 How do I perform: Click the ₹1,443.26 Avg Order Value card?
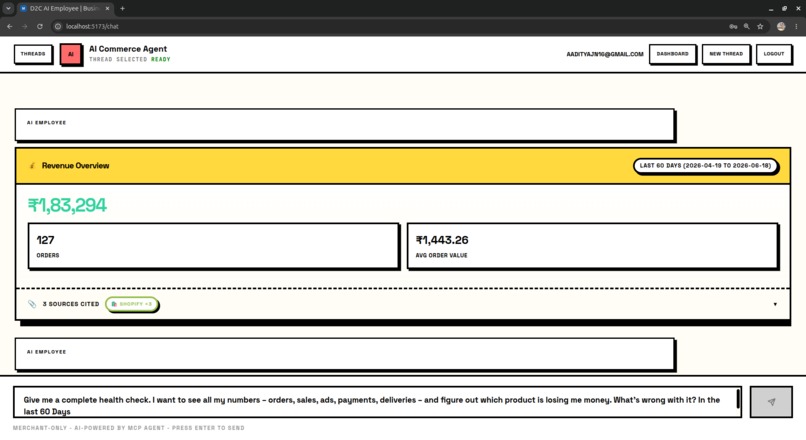click(592, 246)
